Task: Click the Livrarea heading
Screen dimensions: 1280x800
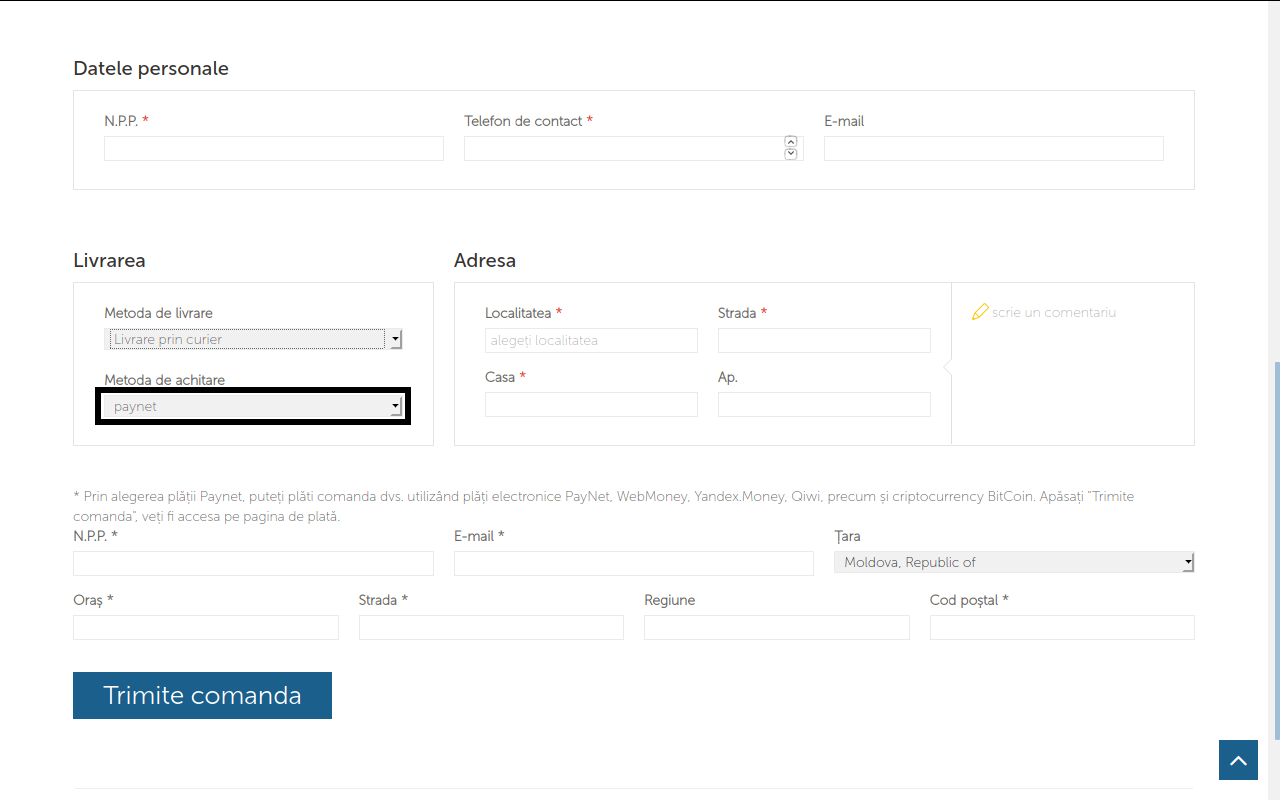Action: coord(109,260)
